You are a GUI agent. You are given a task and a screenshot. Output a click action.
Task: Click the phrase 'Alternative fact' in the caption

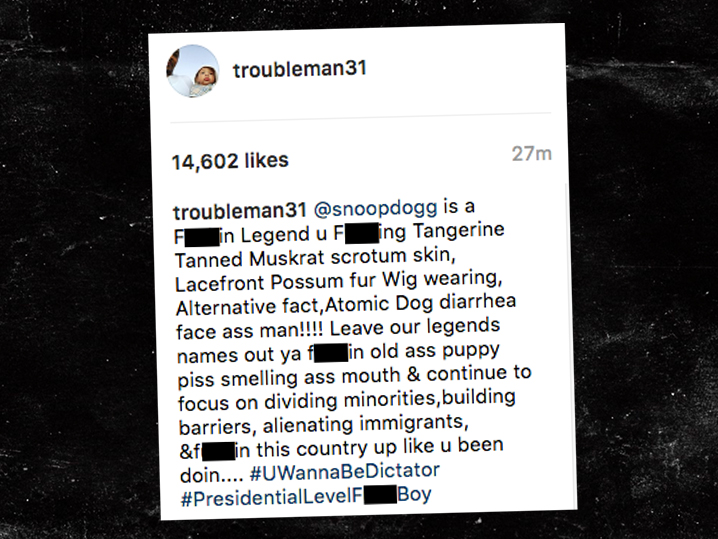coord(250,307)
